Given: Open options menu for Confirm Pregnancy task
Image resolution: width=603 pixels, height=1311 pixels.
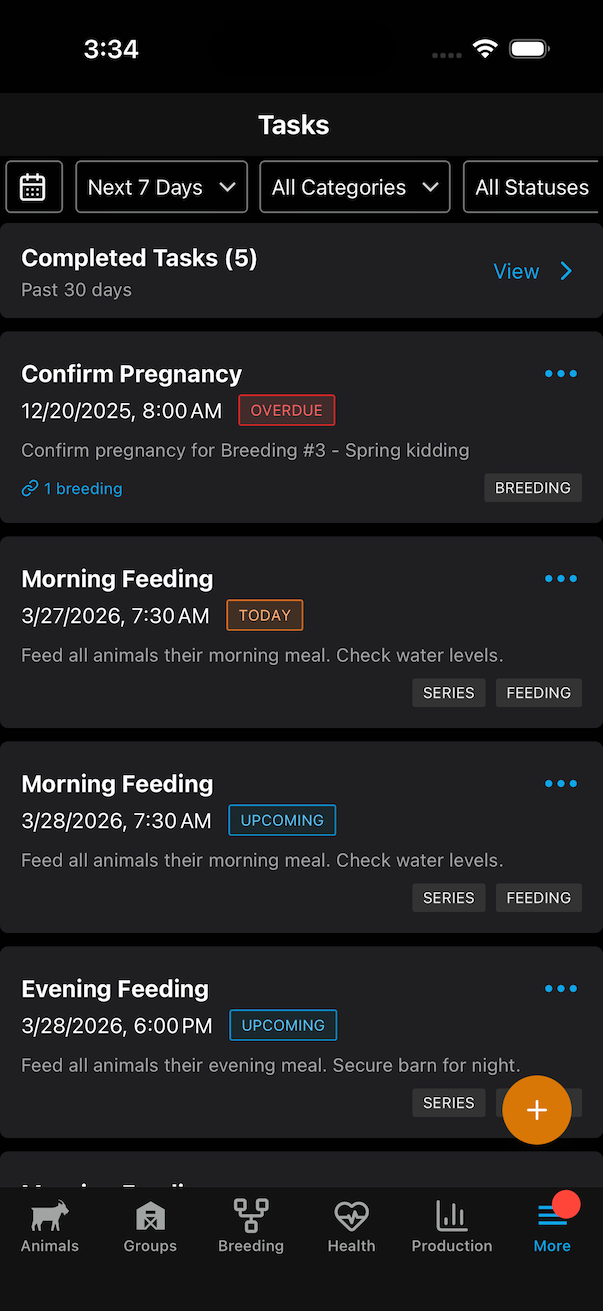Looking at the screenshot, I should (x=561, y=373).
